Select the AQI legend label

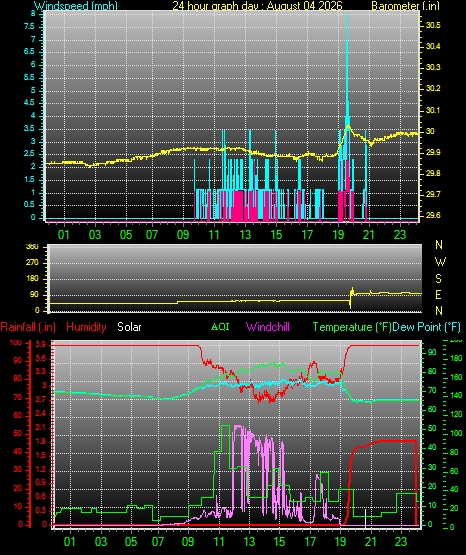pyautogui.click(x=220, y=327)
